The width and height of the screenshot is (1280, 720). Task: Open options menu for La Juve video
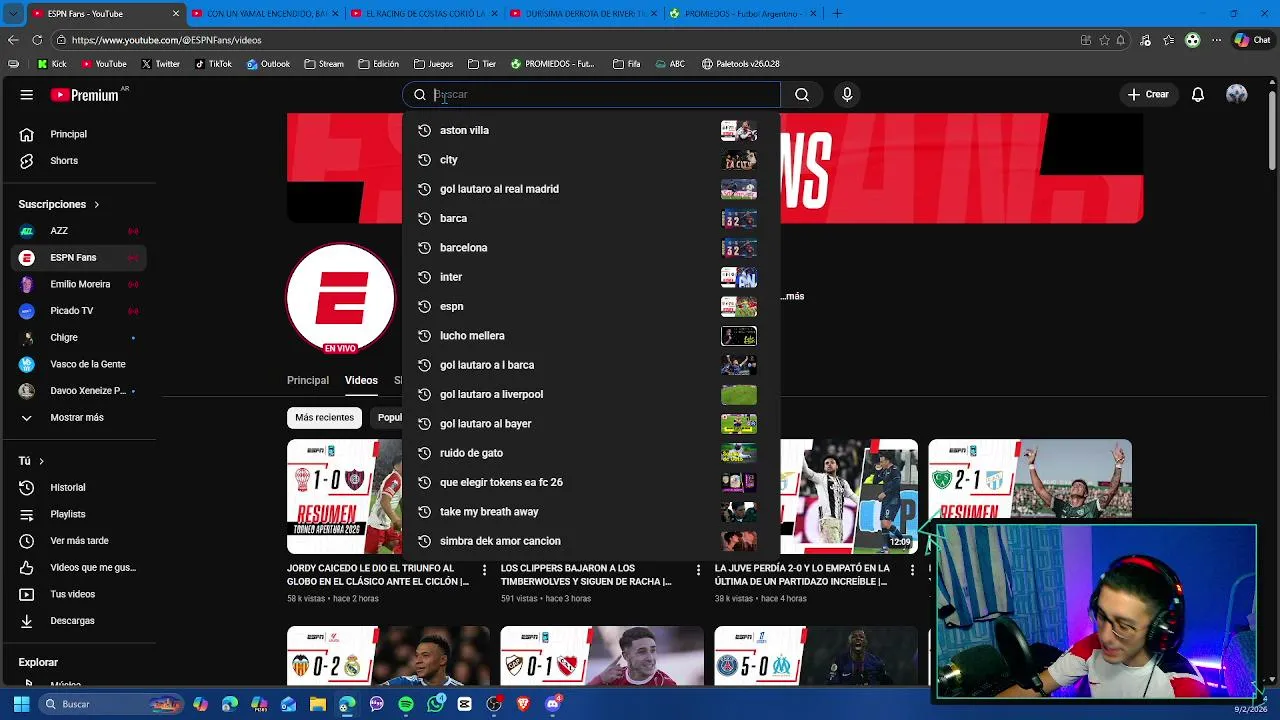click(912, 570)
